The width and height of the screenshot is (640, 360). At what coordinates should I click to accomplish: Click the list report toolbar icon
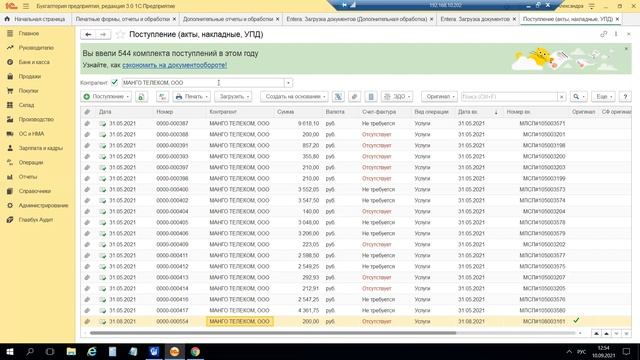(371, 97)
